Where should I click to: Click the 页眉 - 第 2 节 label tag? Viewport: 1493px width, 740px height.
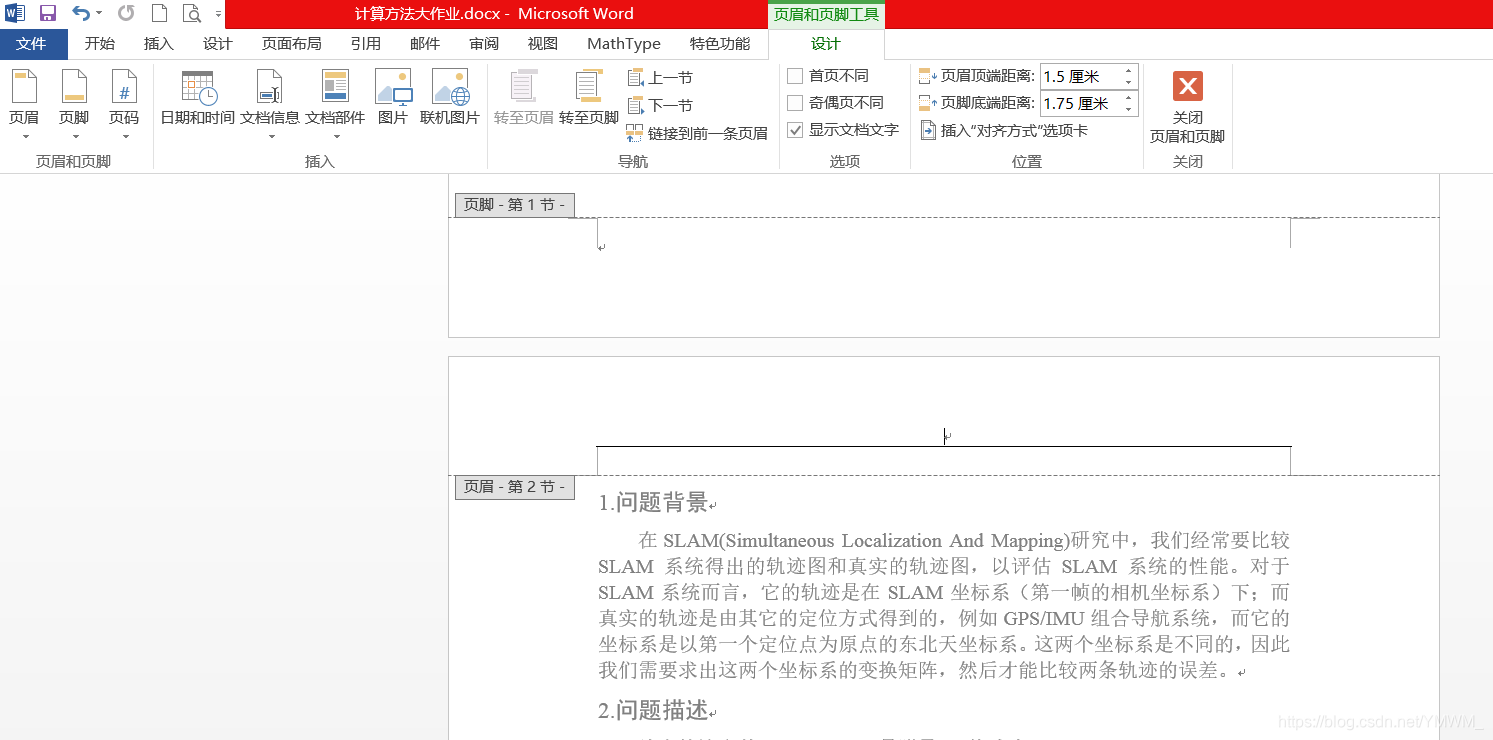[x=514, y=487]
